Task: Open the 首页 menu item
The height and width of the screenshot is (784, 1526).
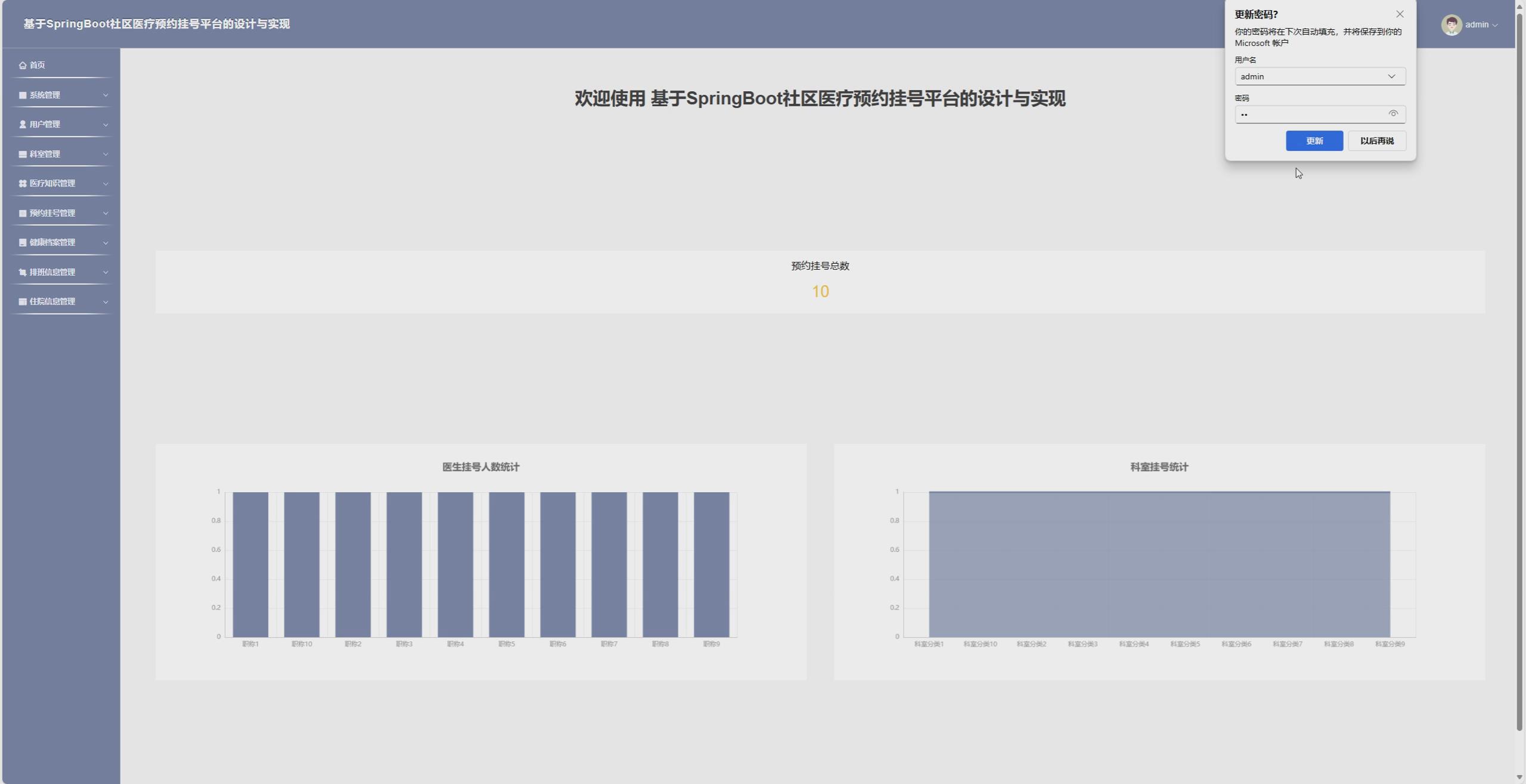Action: tap(37, 65)
